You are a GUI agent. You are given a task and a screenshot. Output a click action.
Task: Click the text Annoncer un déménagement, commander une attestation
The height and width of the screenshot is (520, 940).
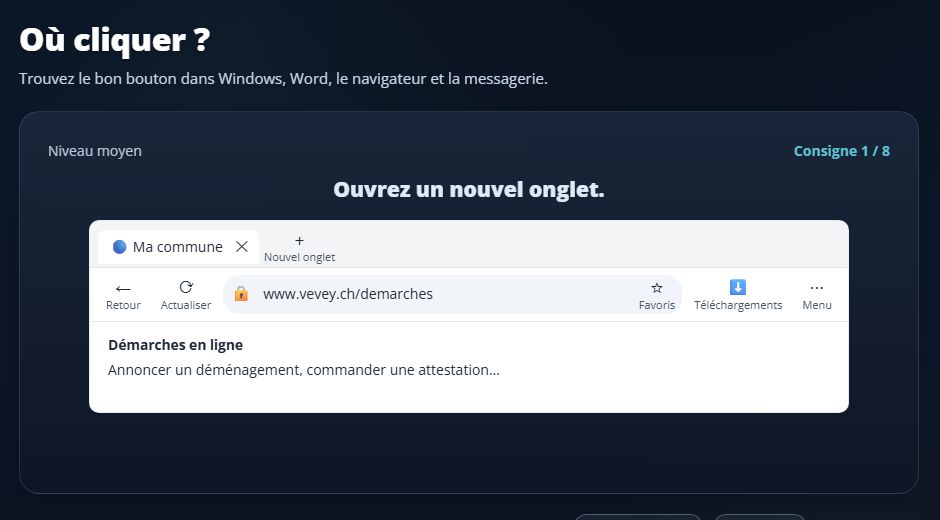point(303,370)
